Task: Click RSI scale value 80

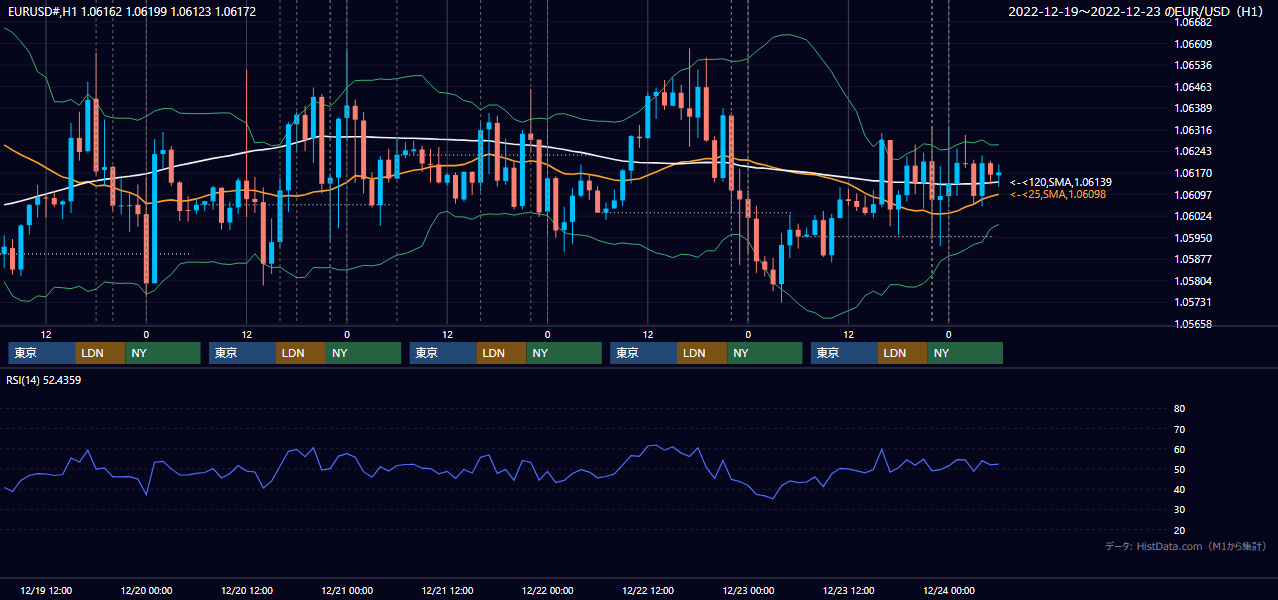Action: [1179, 409]
